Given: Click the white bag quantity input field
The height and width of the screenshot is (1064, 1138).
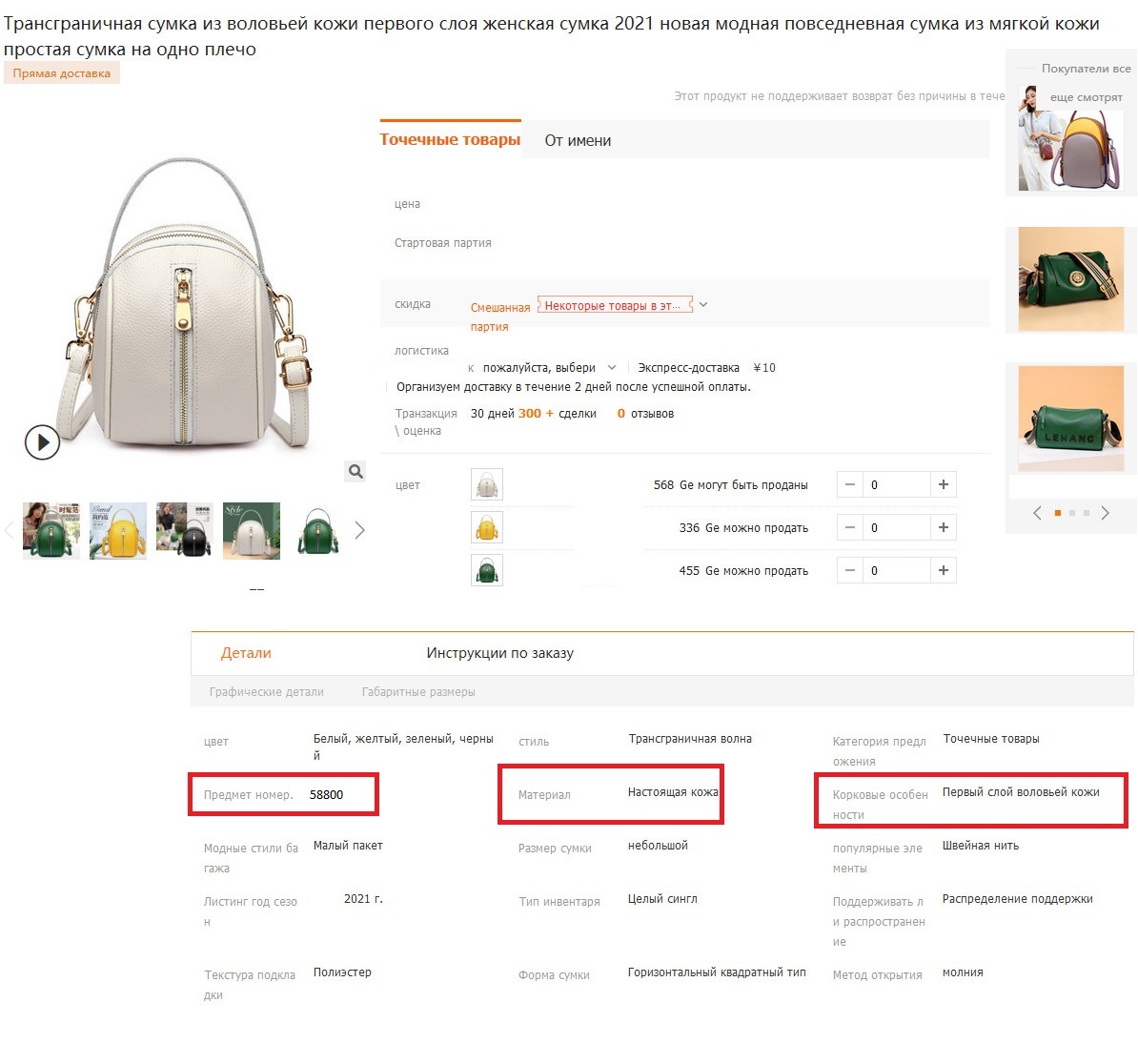Looking at the screenshot, I should [897, 485].
